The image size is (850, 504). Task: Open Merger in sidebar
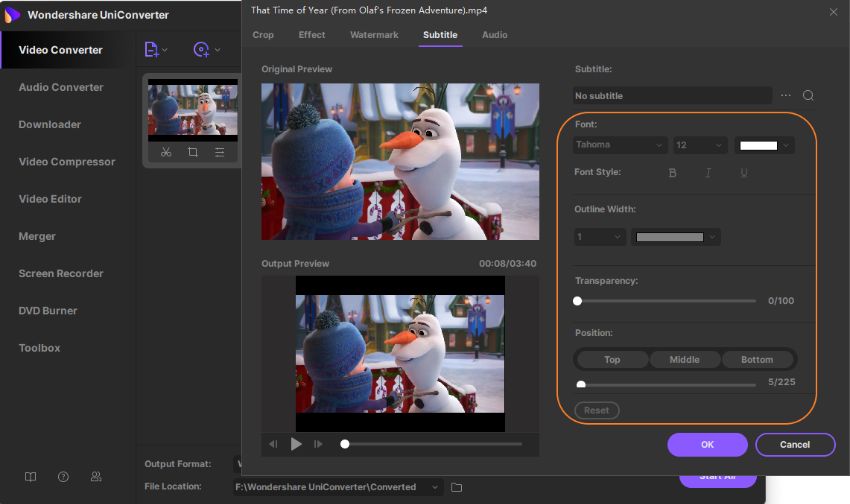click(37, 236)
